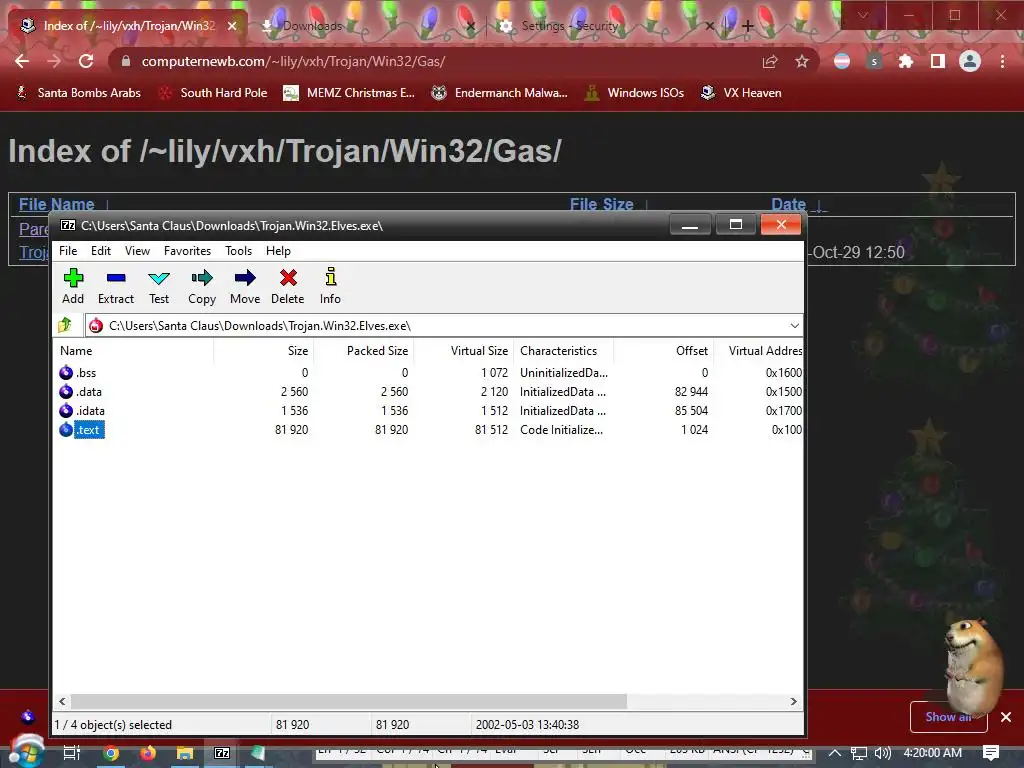Open the Endermanch Malware bookmark
The height and width of the screenshot is (768, 1024).
click(x=500, y=93)
